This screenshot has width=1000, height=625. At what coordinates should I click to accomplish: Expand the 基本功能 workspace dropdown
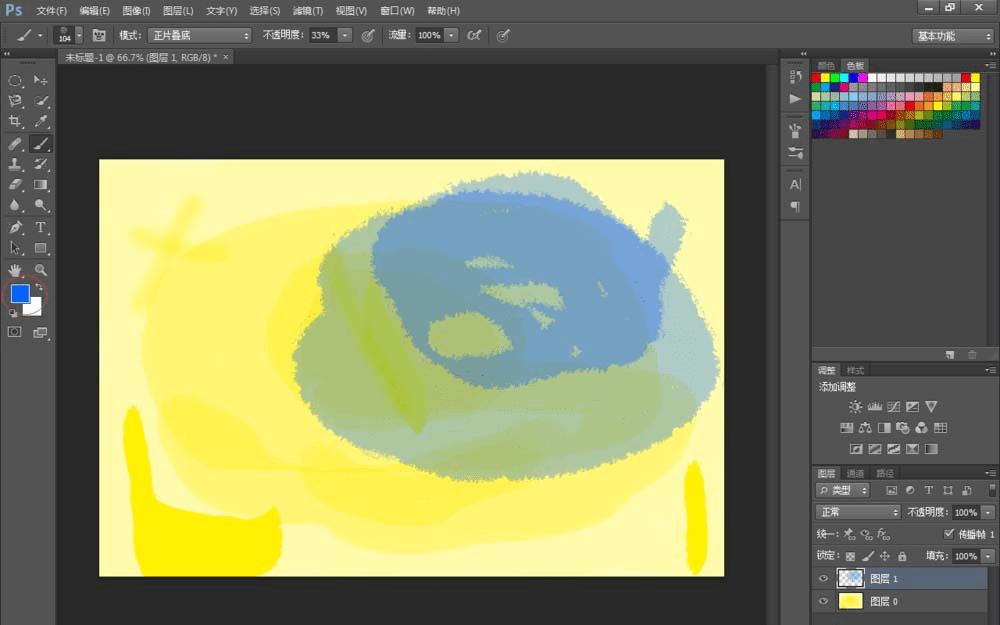click(x=953, y=36)
